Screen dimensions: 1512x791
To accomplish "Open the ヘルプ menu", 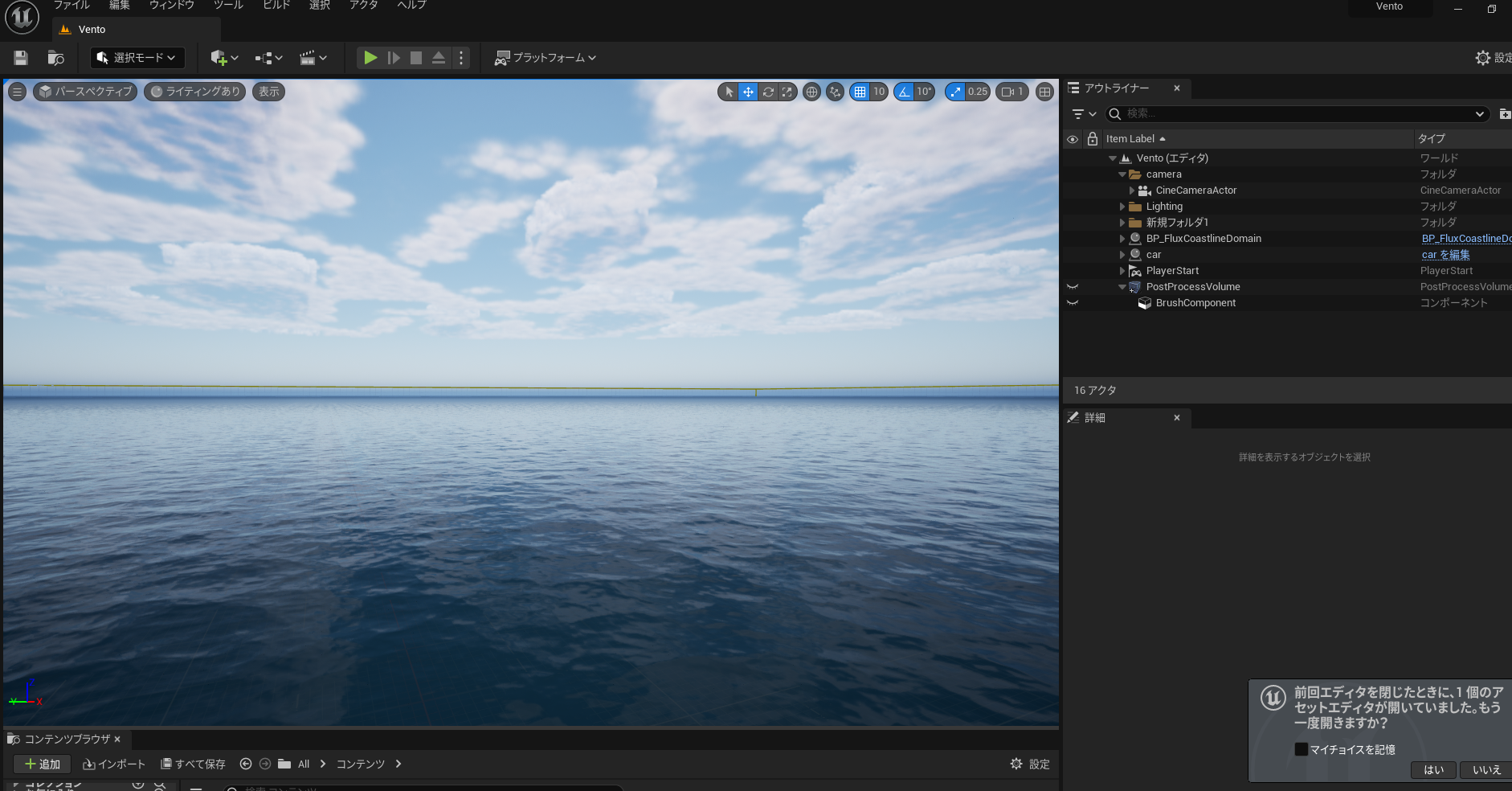I will point(411,5).
